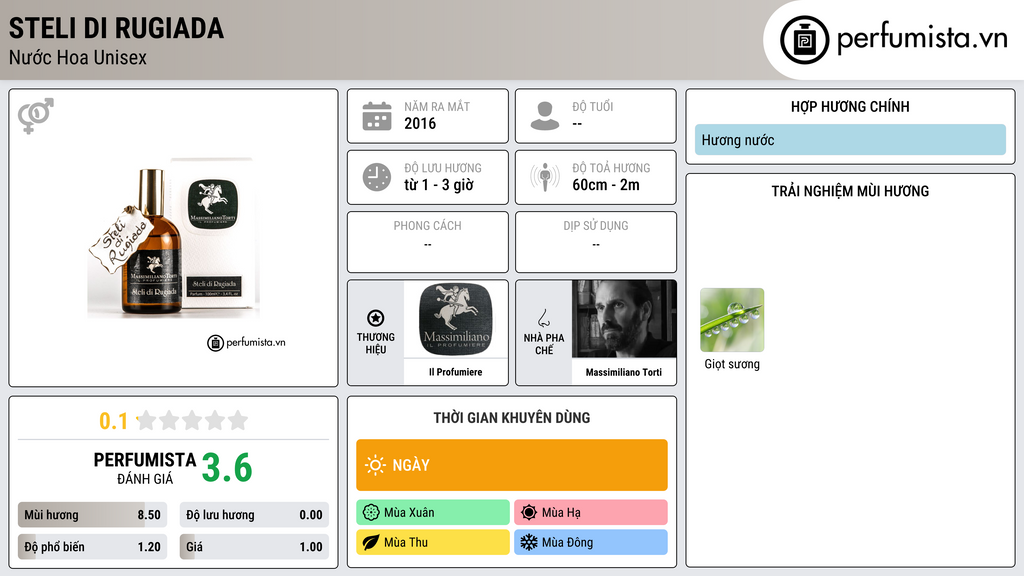Click the sun icon in Ngày bar
Image resolution: width=1024 pixels, height=576 pixels.
375,465
